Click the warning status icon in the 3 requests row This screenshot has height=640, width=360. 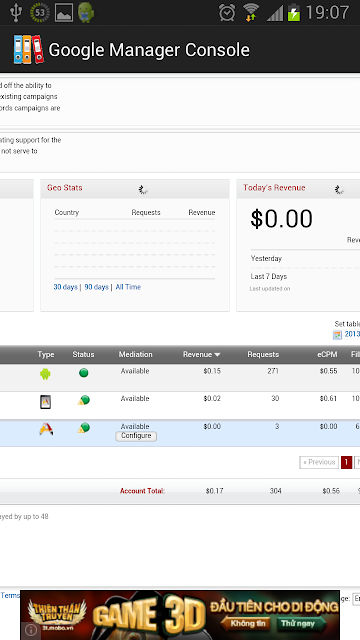click(x=83, y=428)
